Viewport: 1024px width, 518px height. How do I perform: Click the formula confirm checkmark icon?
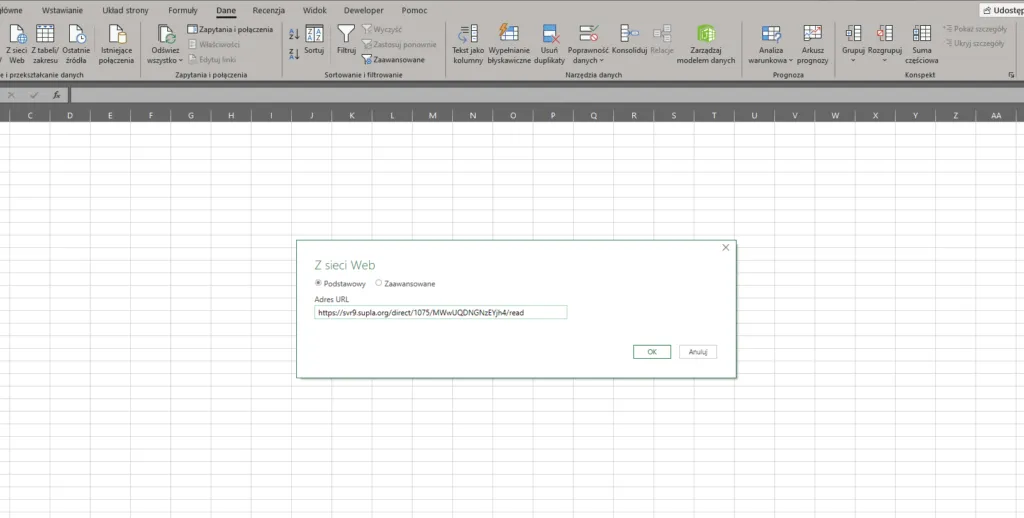(34, 95)
